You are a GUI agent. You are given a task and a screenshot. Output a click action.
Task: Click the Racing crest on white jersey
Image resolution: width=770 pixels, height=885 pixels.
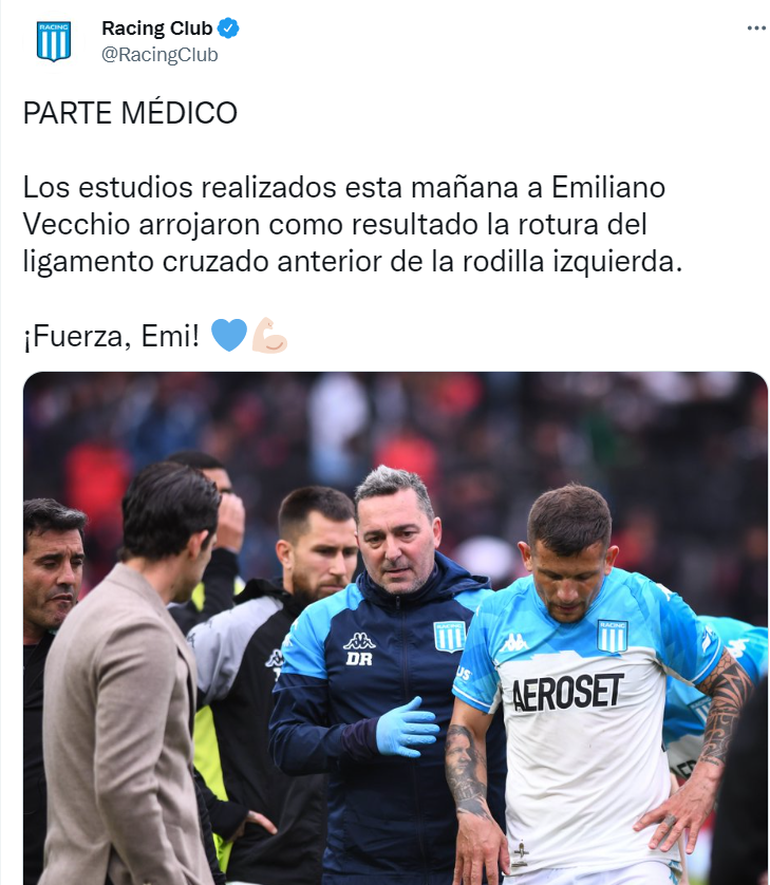click(x=612, y=637)
